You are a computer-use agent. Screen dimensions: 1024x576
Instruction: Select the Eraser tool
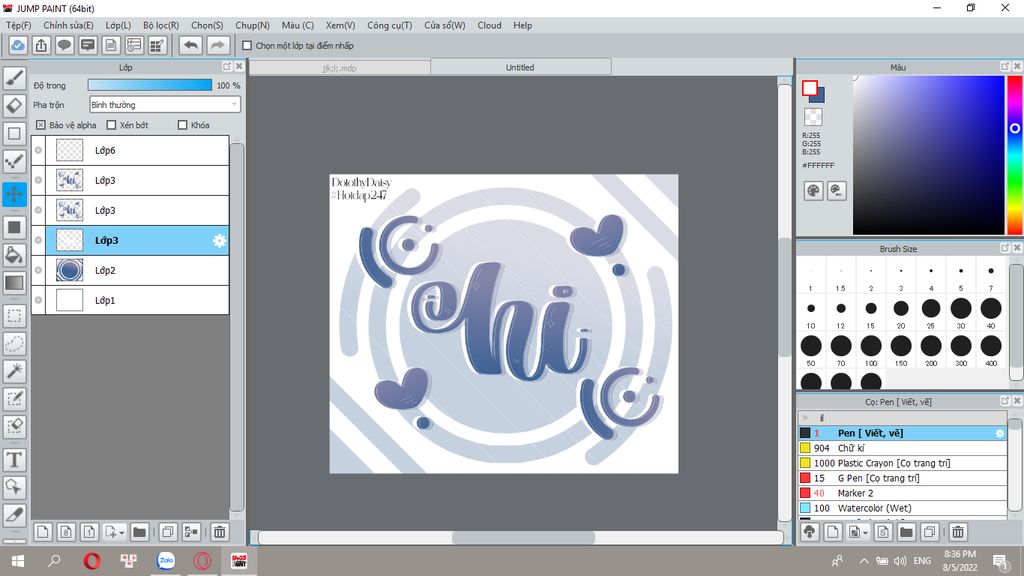(14, 105)
